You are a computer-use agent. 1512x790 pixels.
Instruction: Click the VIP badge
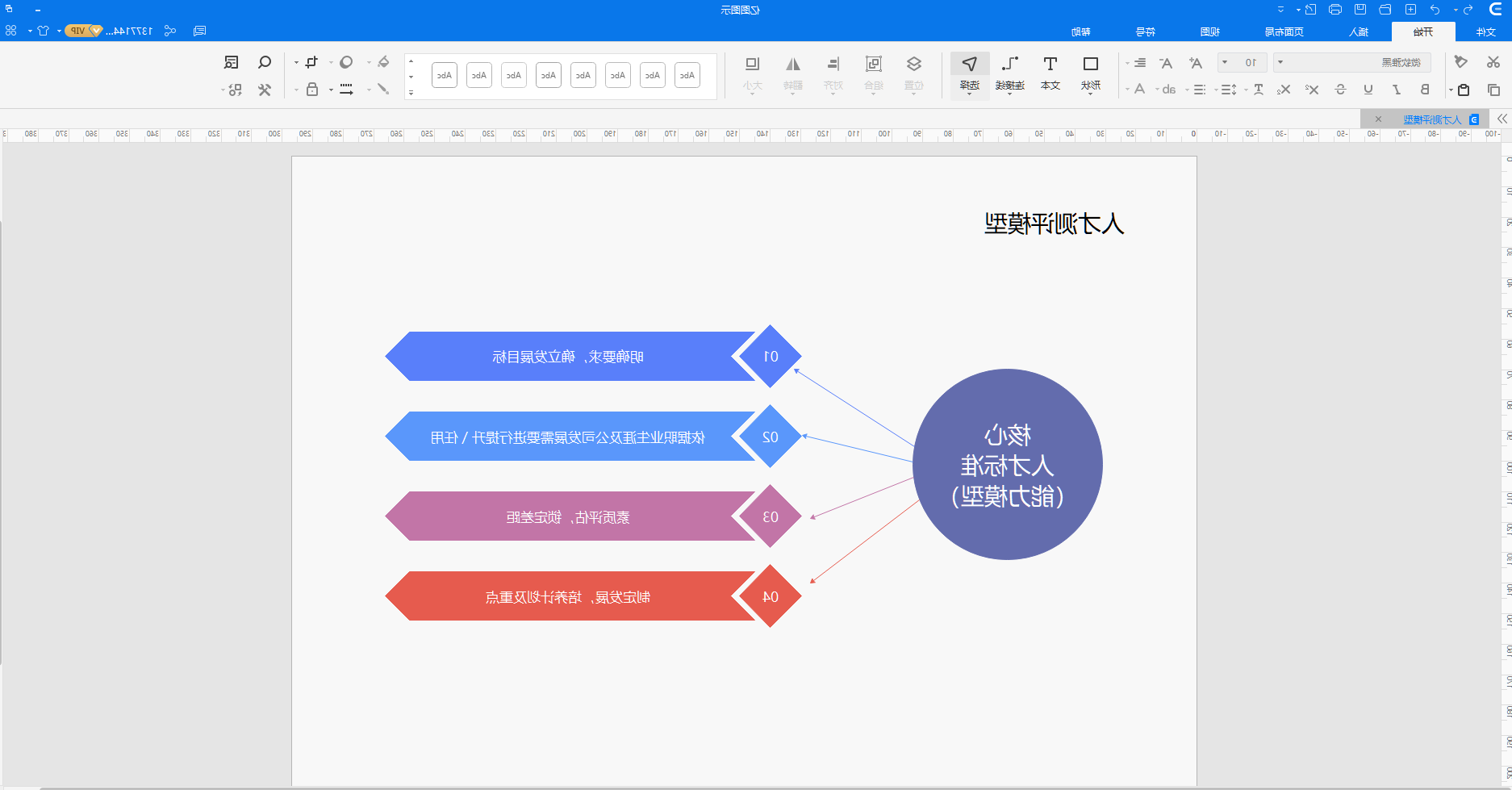click(x=83, y=31)
